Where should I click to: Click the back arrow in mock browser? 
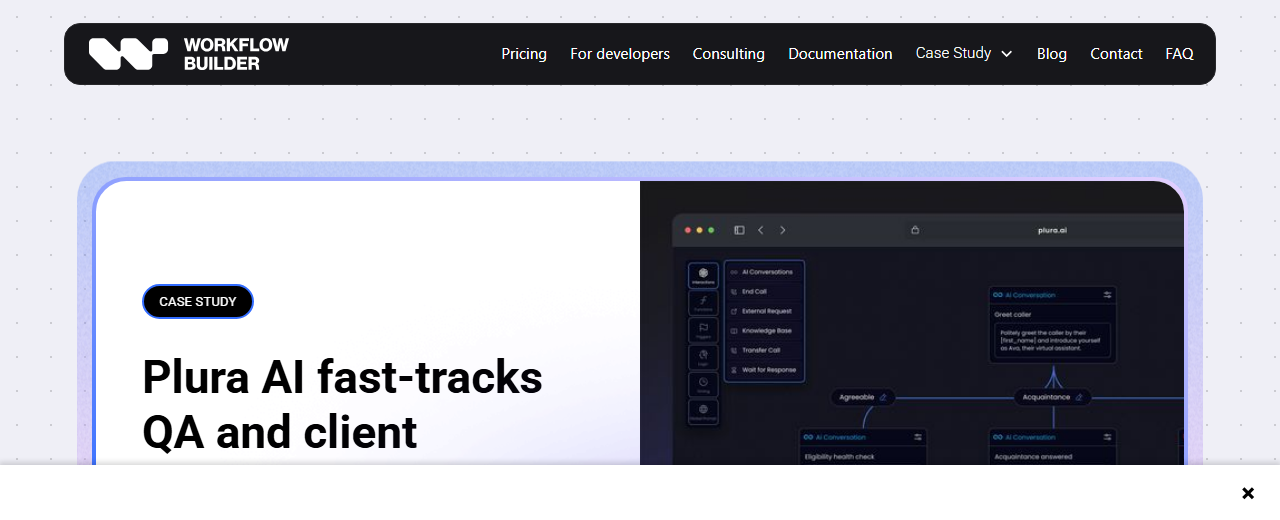coord(761,230)
